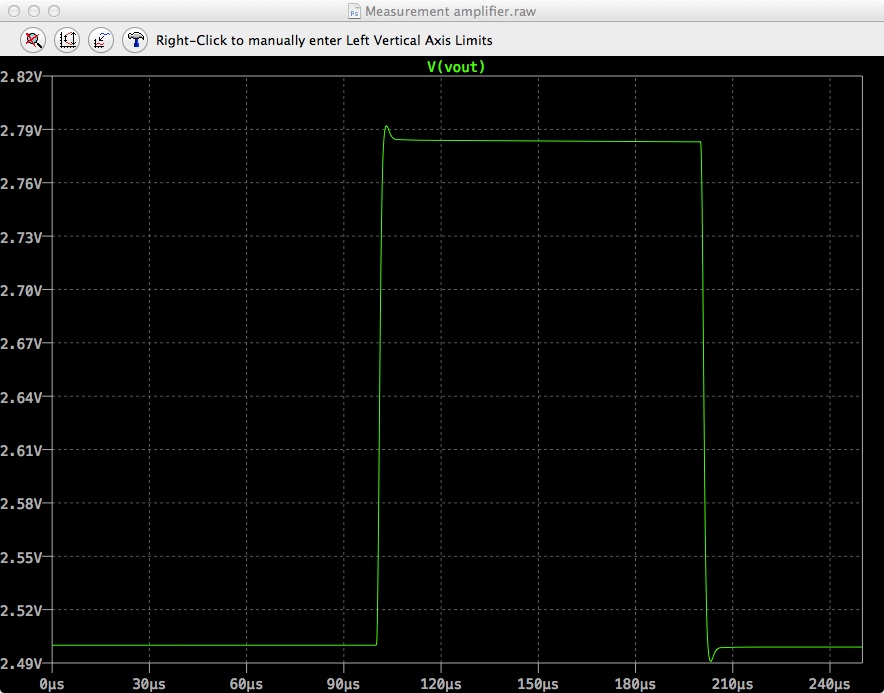Click the 180µs time axis label

tap(635, 684)
